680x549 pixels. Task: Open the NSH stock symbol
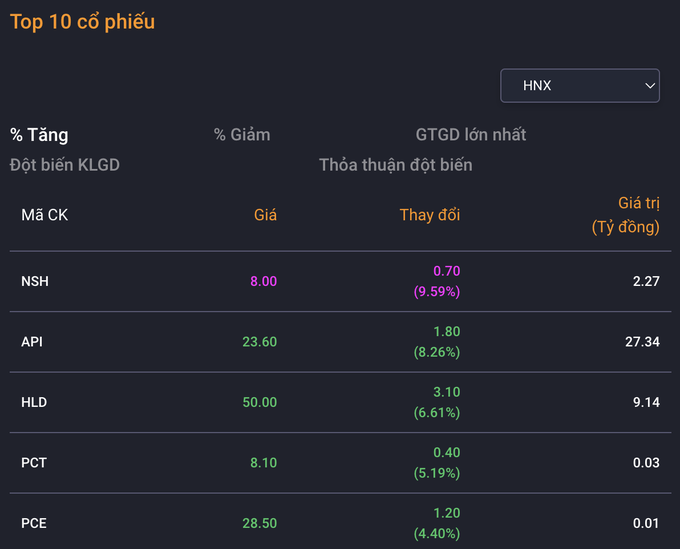click(35, 281)
